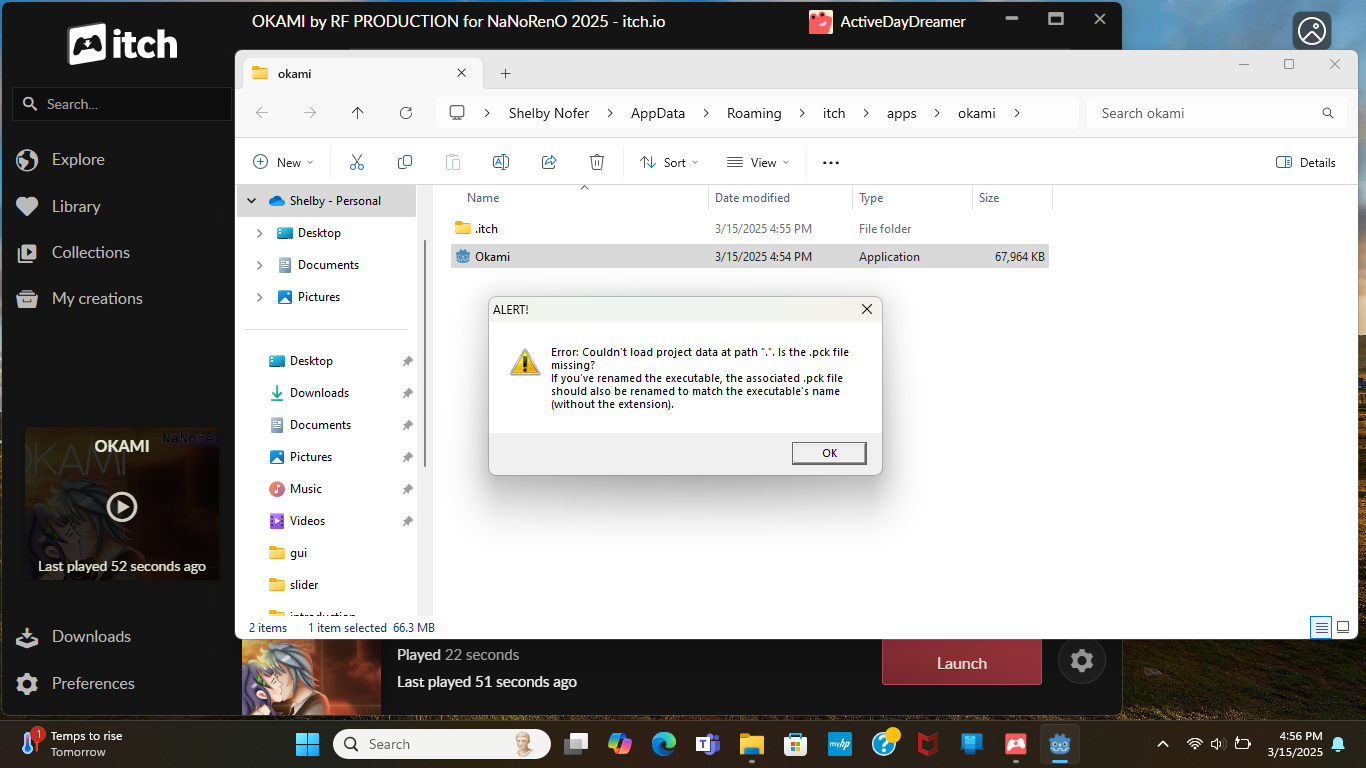
Task: Click the itch.io logo
Action: [123, 44]
